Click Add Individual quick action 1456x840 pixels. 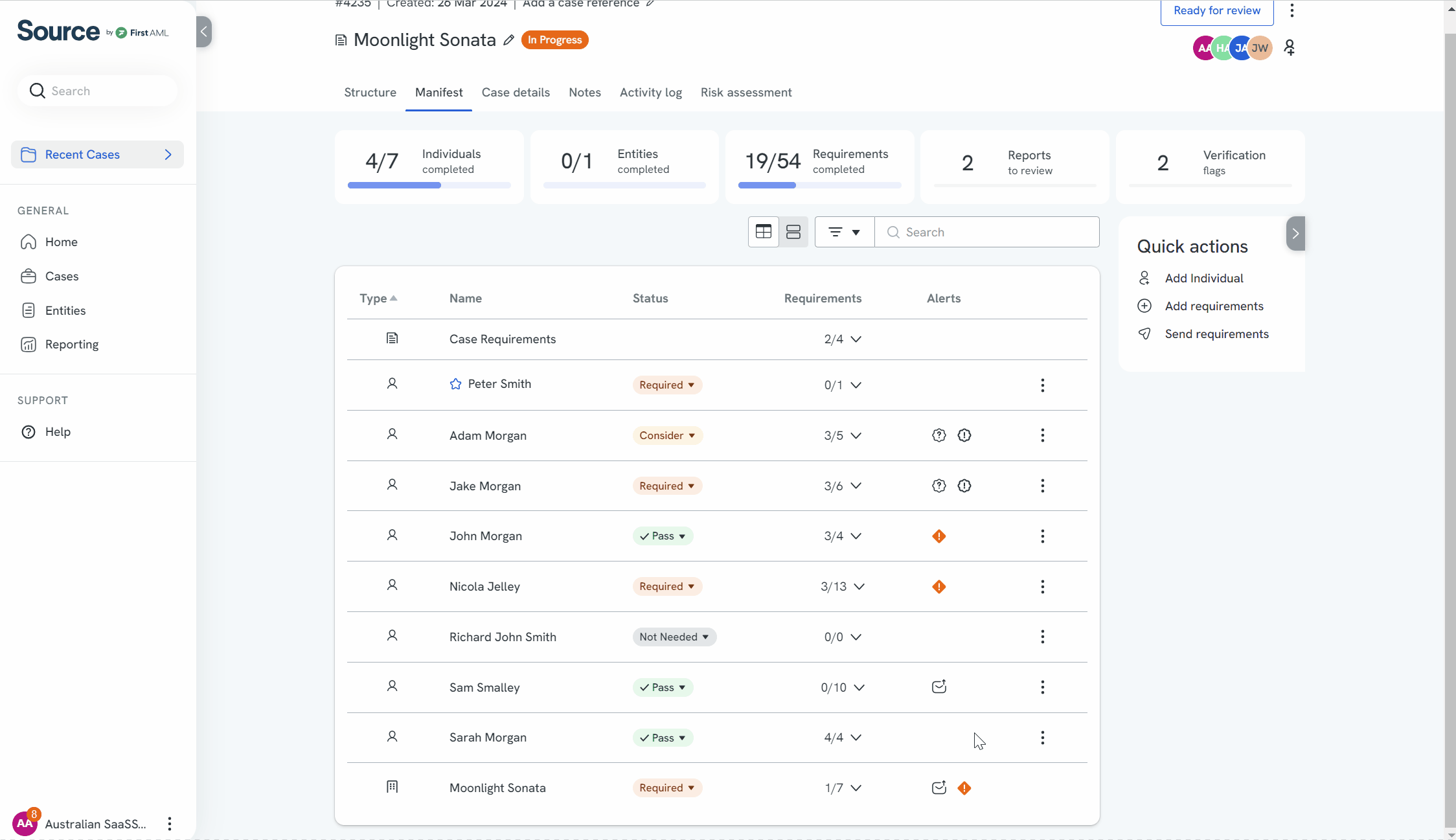click(x=1204, y=278)
